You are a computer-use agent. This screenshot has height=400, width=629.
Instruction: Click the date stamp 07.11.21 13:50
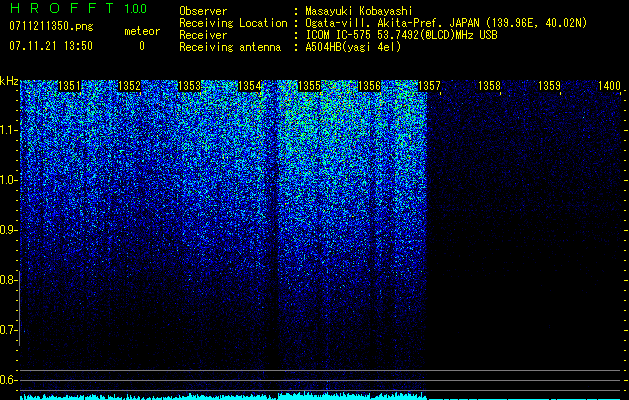51,45
